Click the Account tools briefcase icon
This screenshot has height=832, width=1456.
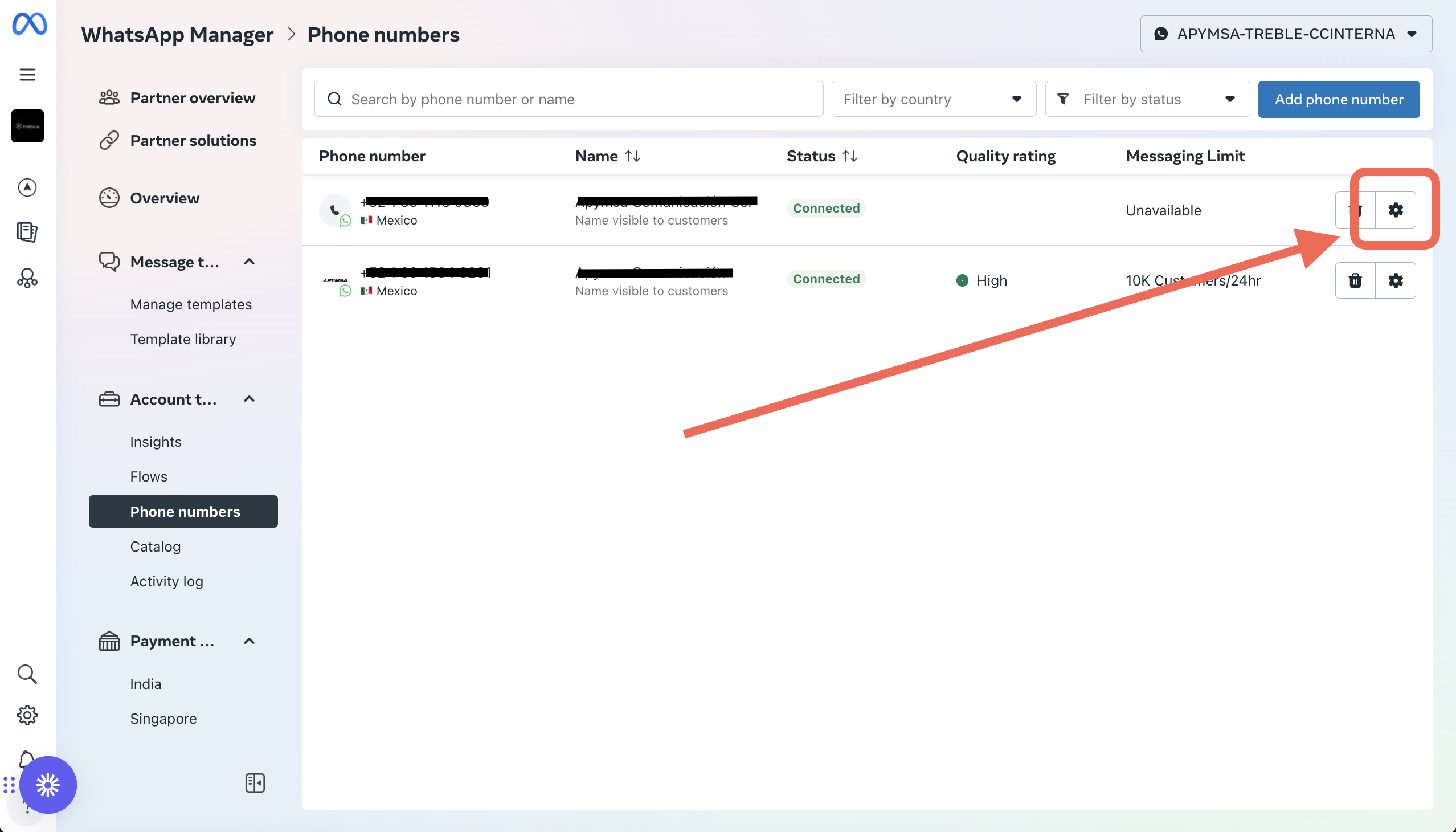pyautogui.click(x=109, y=399)
